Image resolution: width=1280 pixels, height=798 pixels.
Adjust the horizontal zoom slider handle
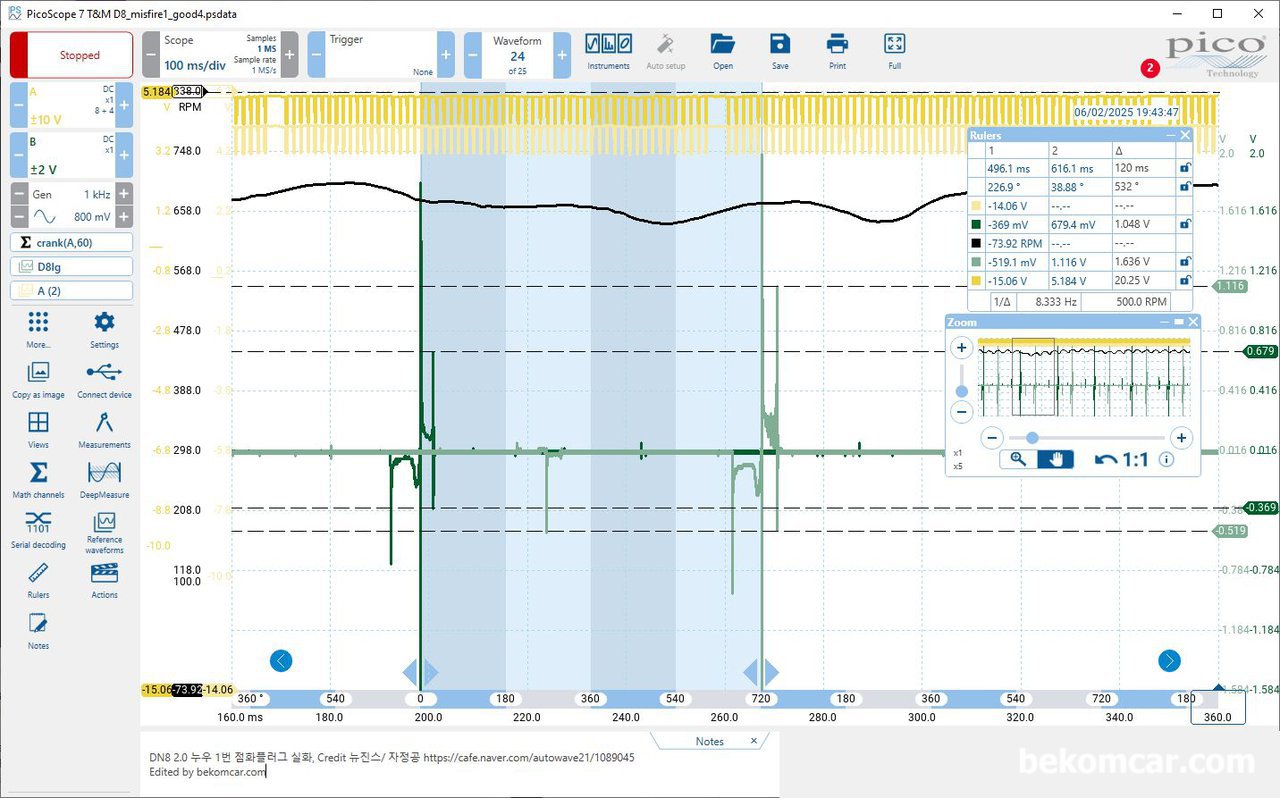point(1031,437)
